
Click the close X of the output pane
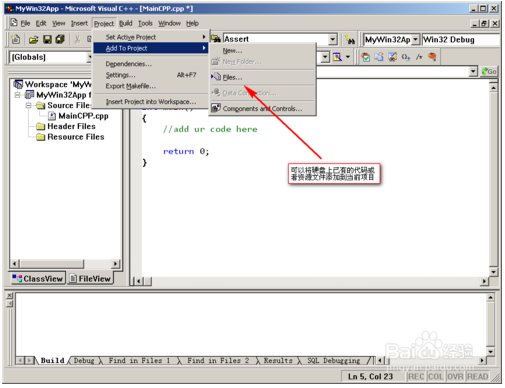click(10, 296)
